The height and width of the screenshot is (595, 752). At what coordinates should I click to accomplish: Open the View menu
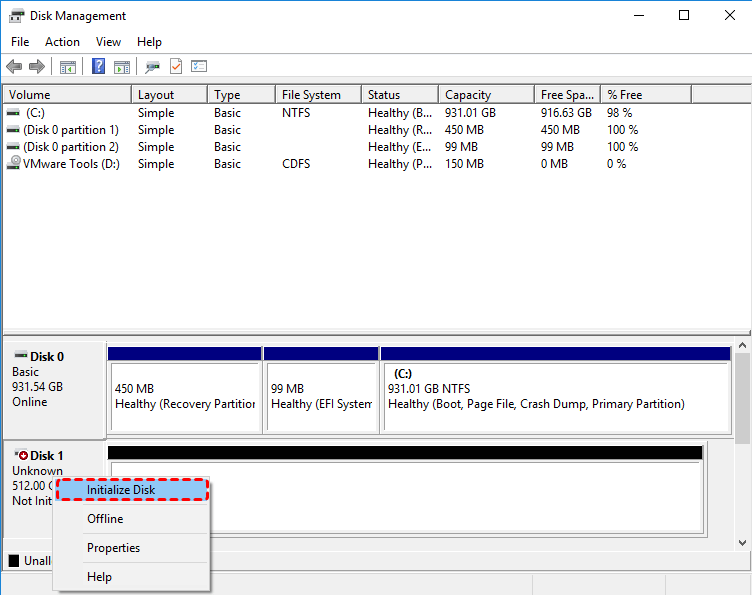coord(108,42)
